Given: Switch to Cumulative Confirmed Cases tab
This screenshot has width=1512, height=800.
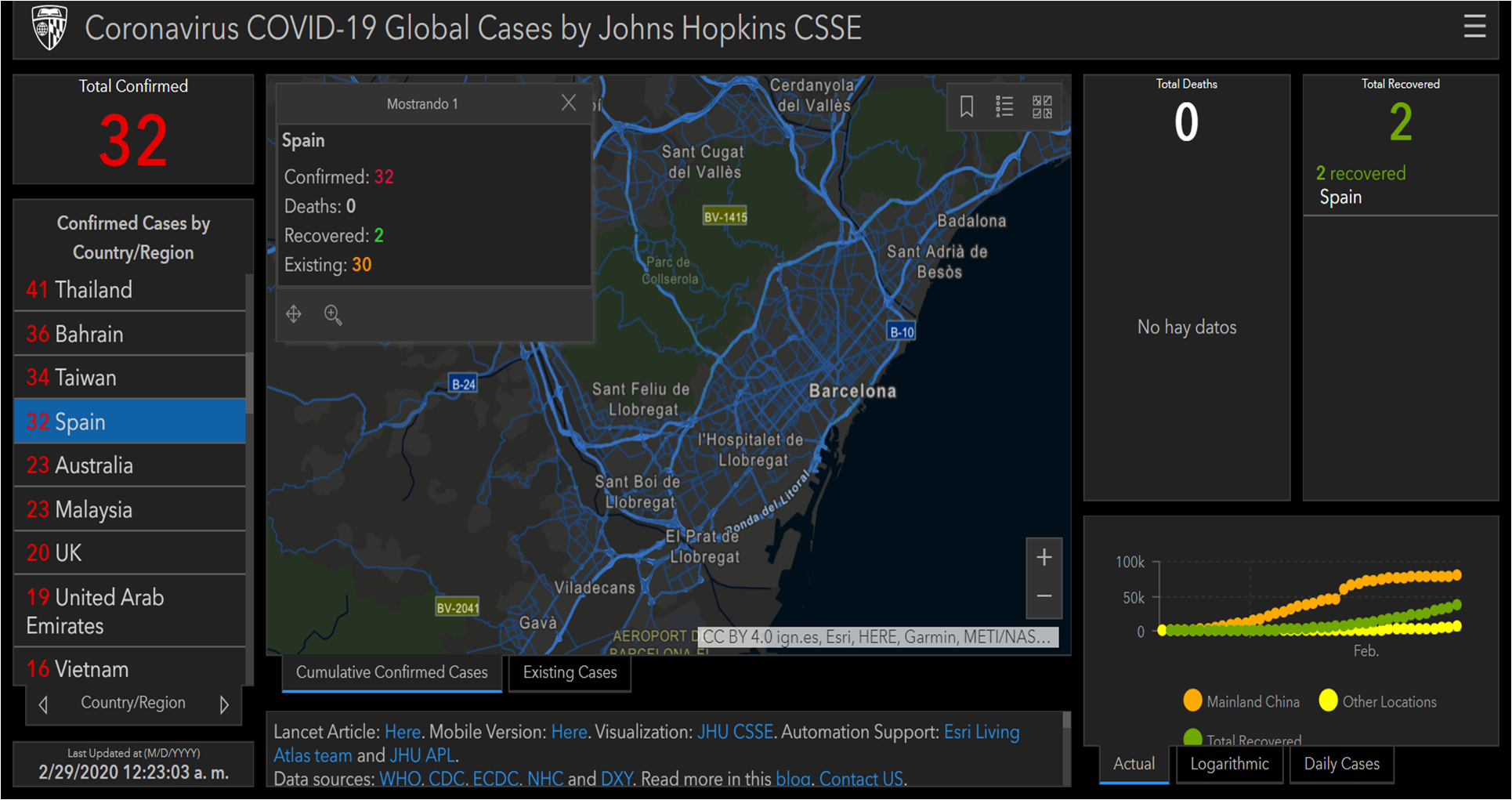Looking at the screenshot, I should tap(392, 673).
